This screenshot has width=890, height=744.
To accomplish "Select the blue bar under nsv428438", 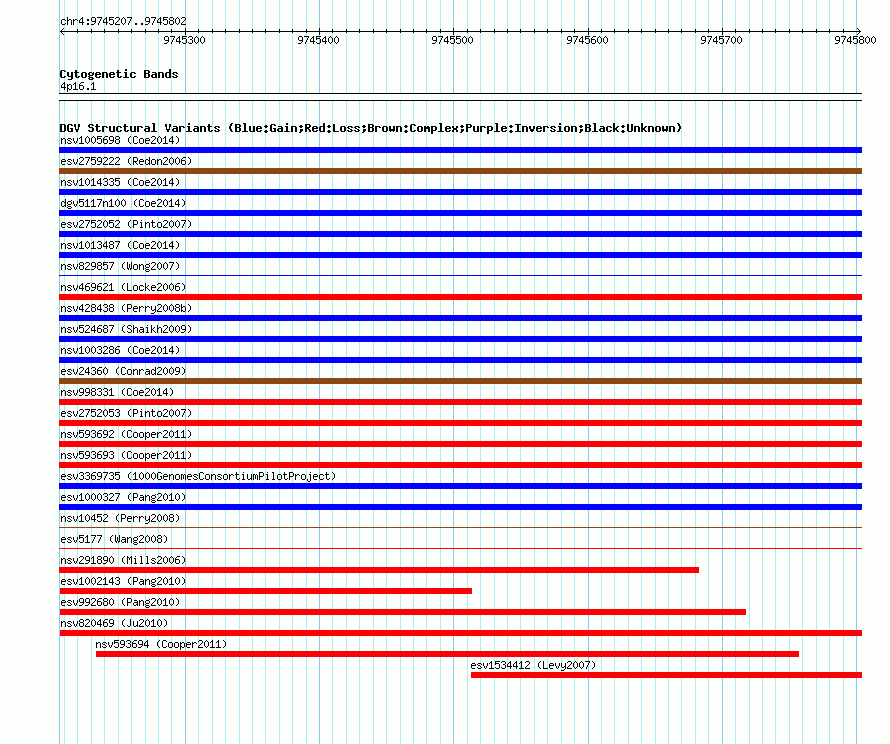I will tap(460, 318).
